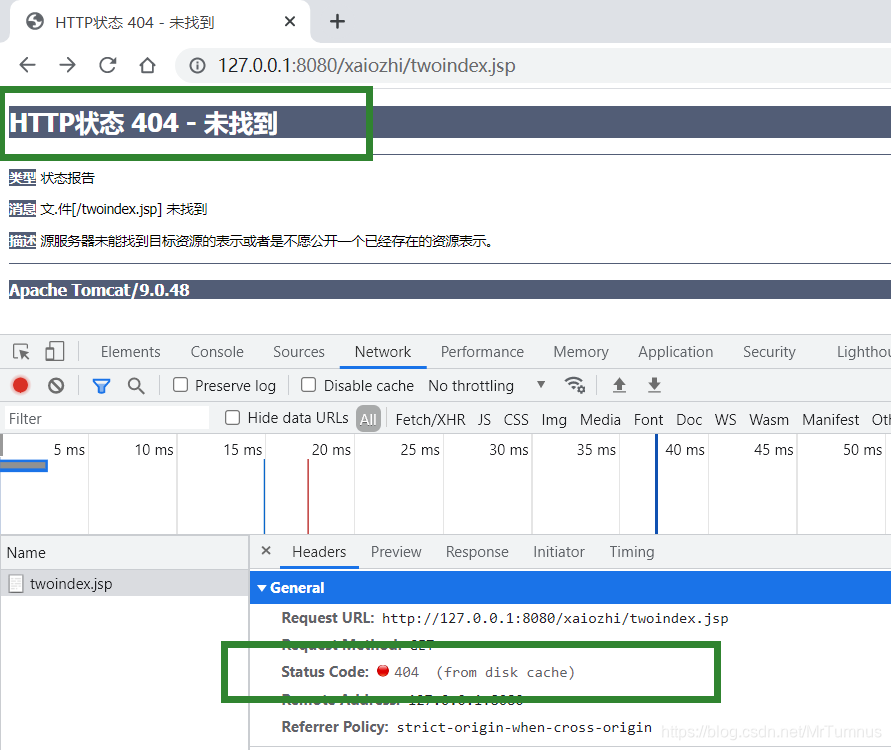Viewport: 891px width, 750px height.
Task: Check Hide data URLs
Action: point(232,418)
